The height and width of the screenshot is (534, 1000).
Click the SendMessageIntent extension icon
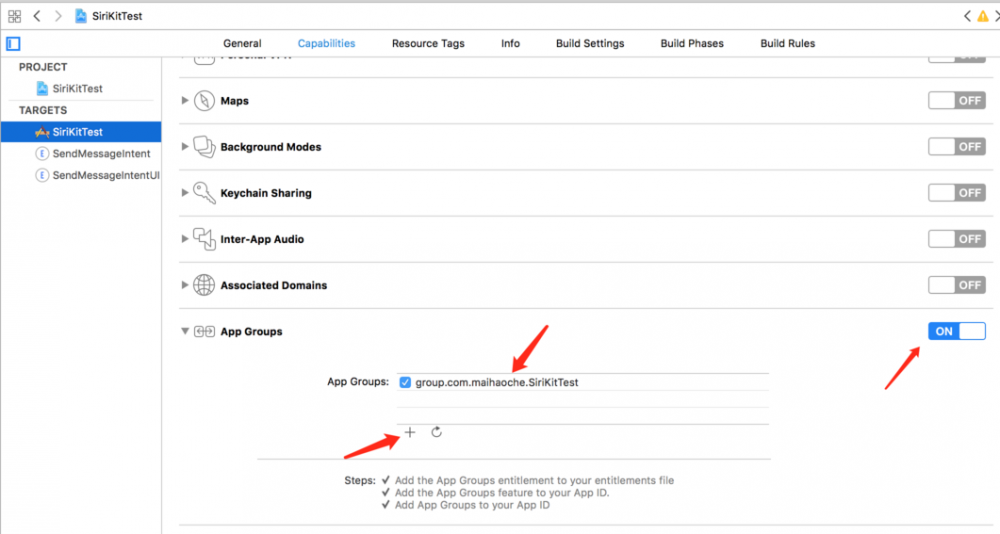(x=42, y=154)
